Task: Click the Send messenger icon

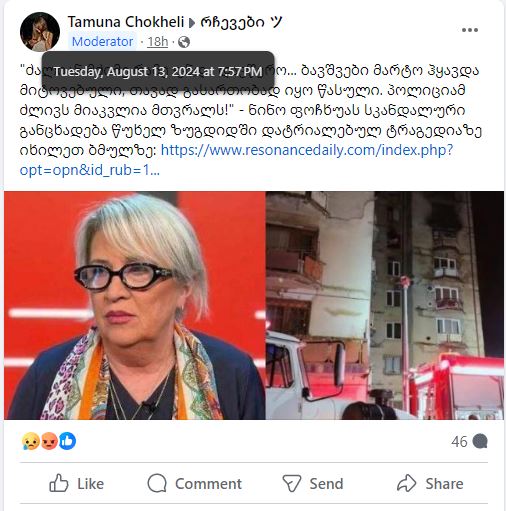Action: click(x=292, y=483)
